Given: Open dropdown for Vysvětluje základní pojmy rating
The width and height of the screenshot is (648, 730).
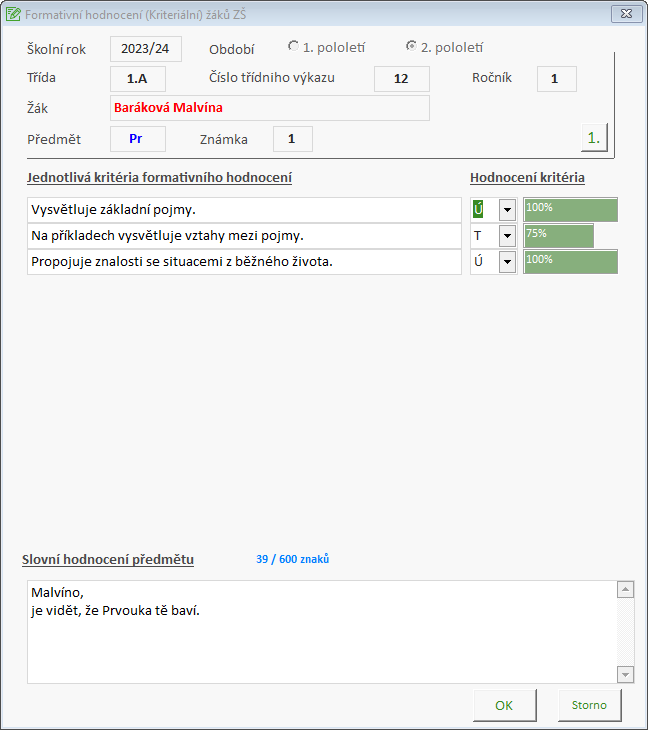Looking at the screenshot, I should pos(507,210).
